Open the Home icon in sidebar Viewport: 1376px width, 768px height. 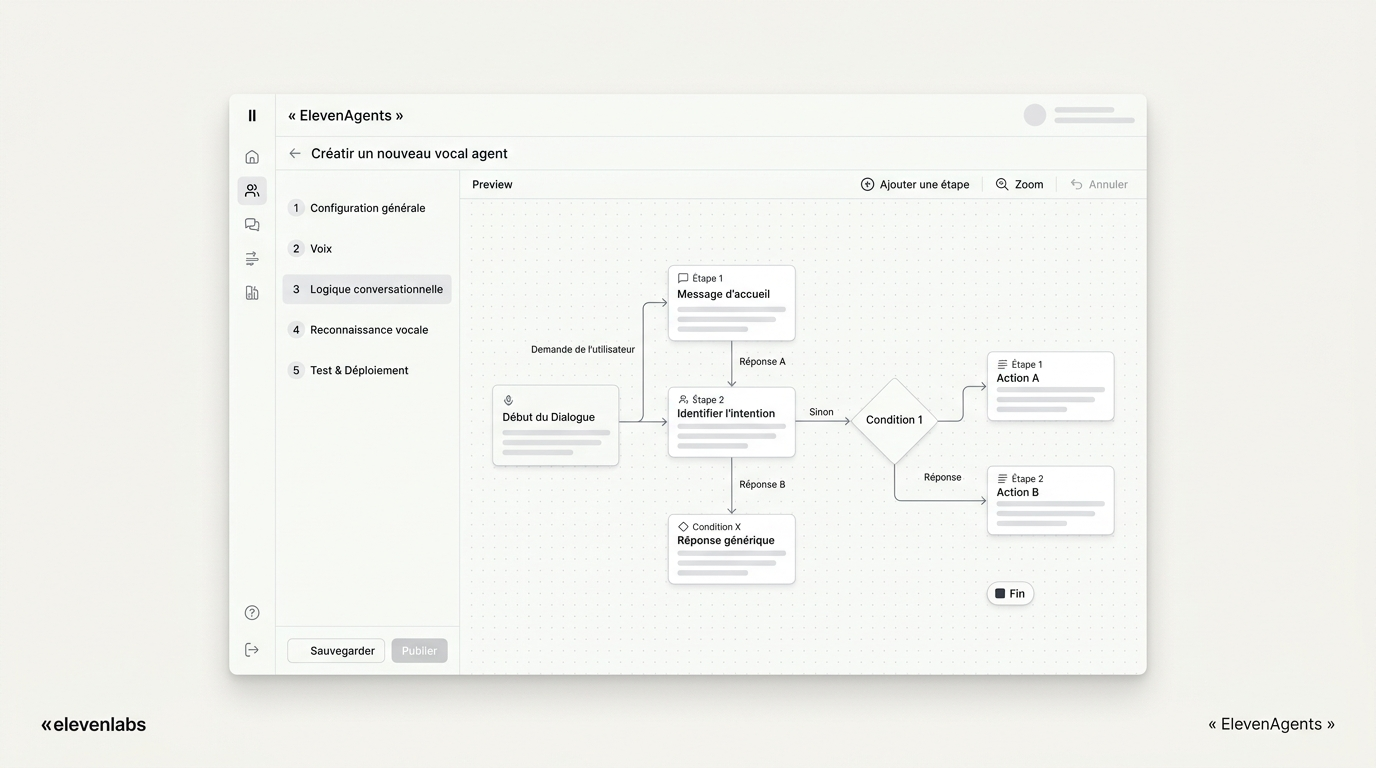(252, 157)
